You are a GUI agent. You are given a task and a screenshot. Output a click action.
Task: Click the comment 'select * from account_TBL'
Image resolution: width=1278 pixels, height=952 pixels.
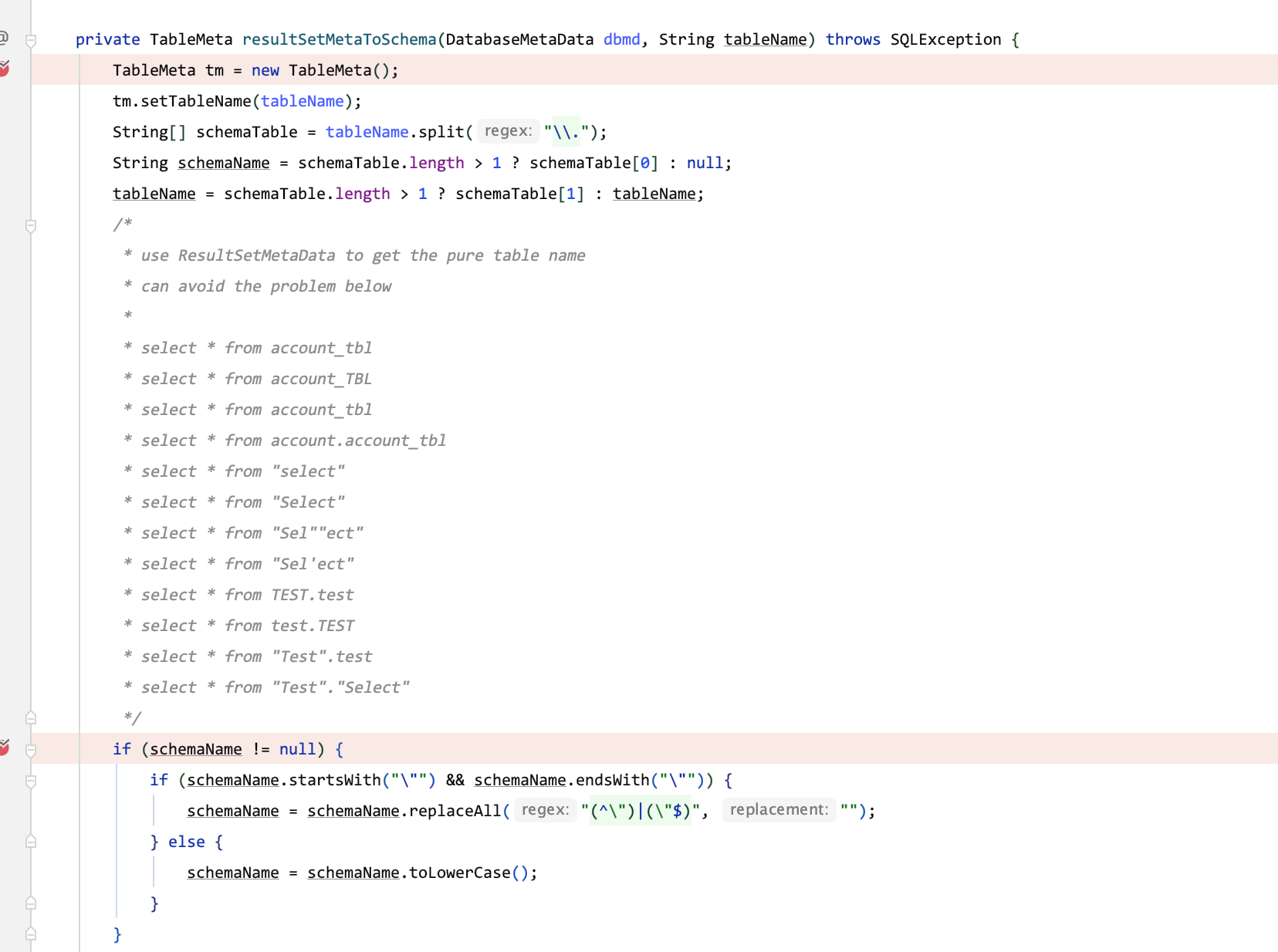click(256, 379)
